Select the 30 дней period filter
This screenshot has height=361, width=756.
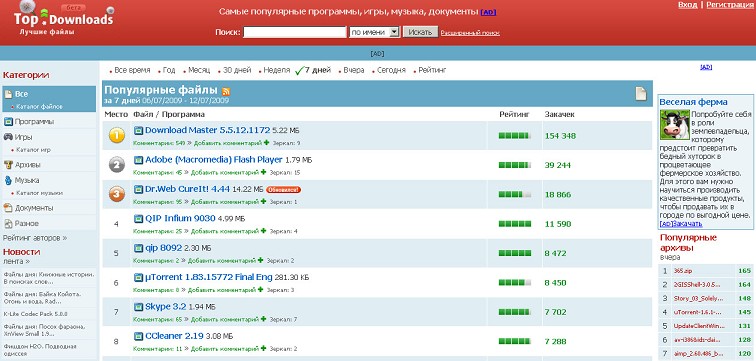pyautogui.click(x=237, y=70)
